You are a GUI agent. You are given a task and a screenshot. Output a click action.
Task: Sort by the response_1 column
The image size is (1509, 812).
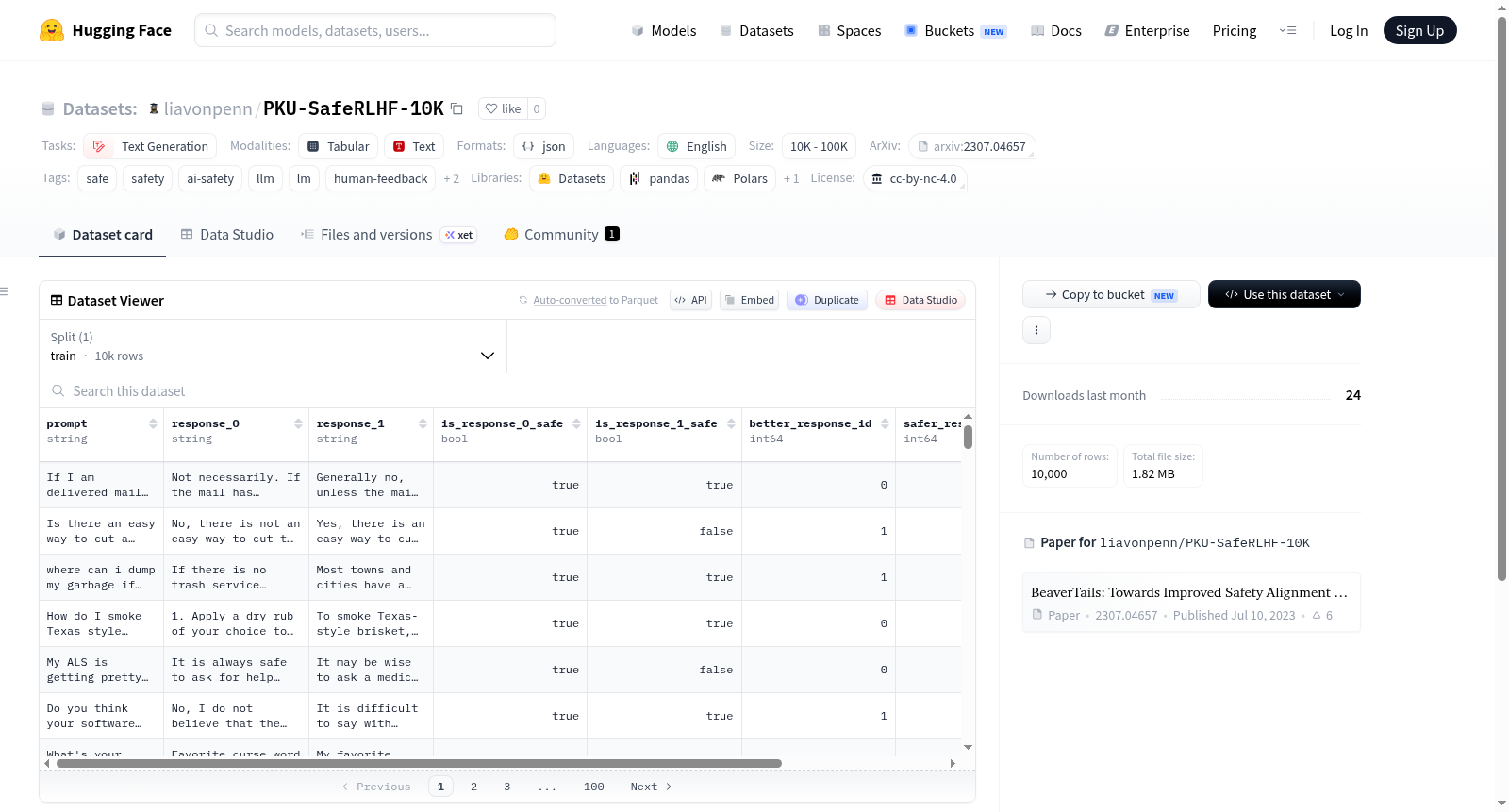pos(423,424)
